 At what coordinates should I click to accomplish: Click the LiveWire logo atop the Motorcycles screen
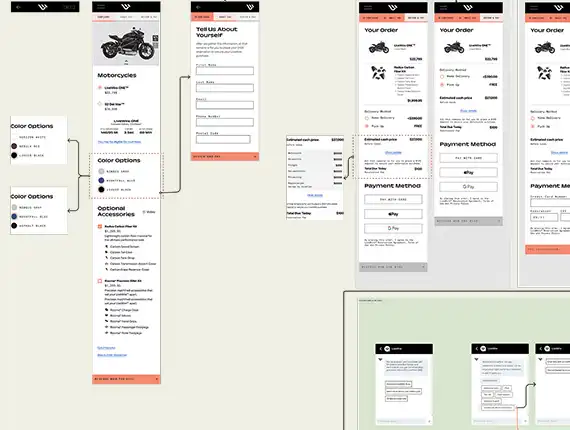tap(126, 7)
